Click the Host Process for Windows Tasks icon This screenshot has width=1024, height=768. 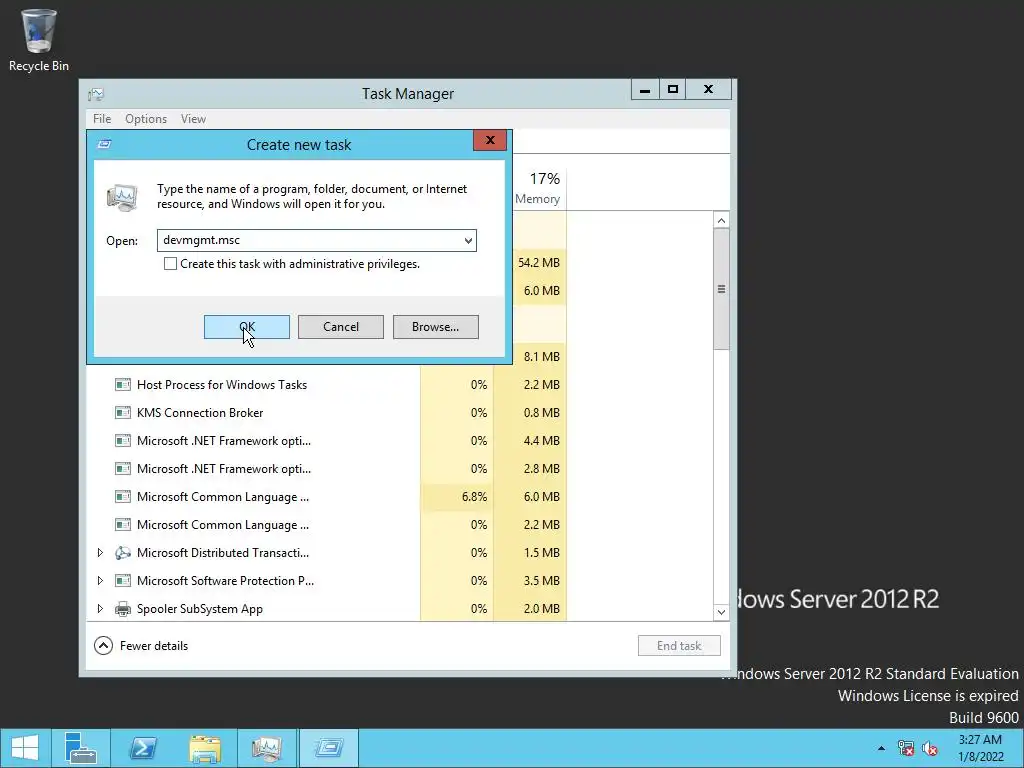click(x=123, y=385)
